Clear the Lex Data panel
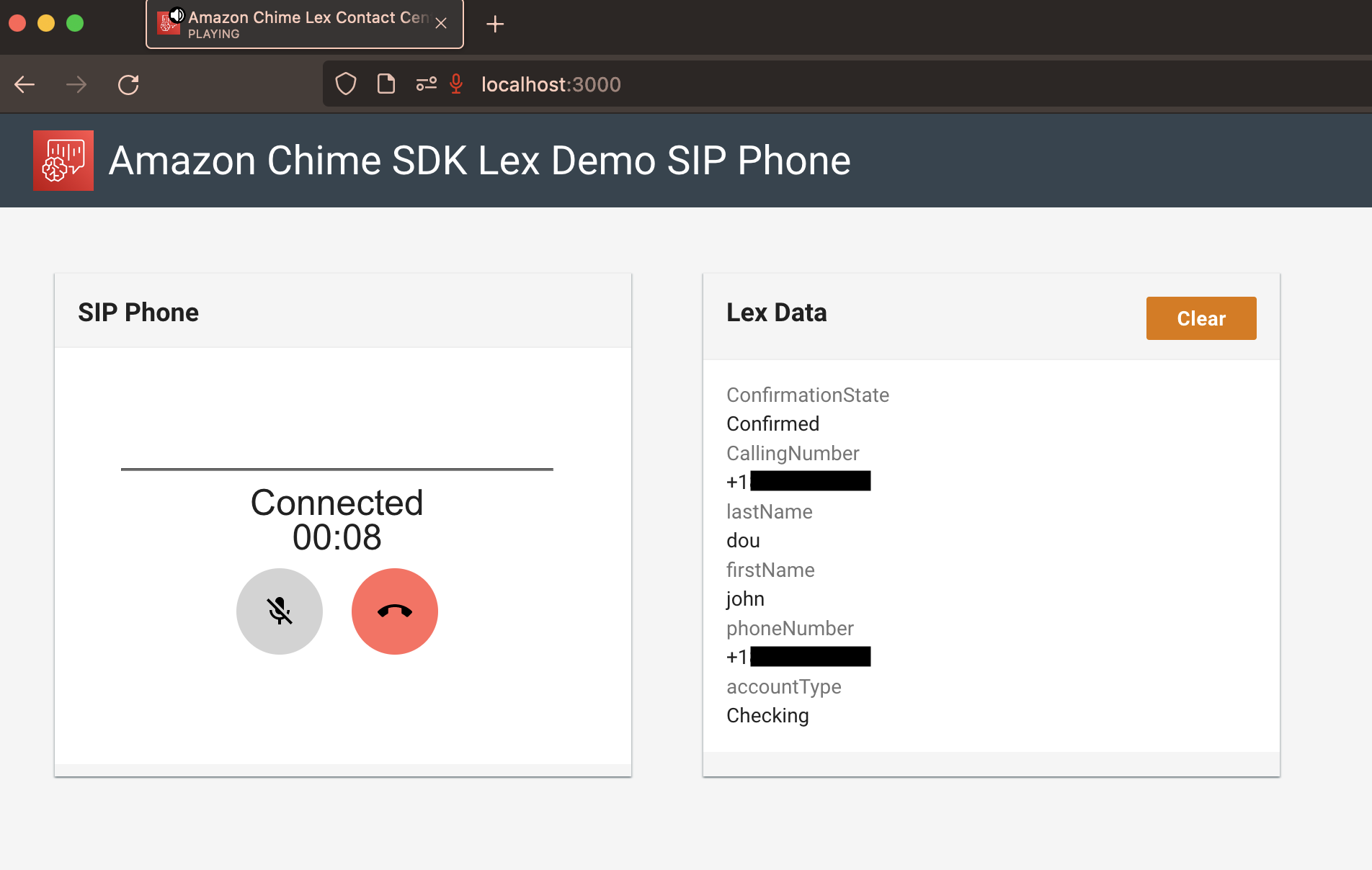Image resolution: width=1372 pixels, height=870 pixels. pos(1201,318)
